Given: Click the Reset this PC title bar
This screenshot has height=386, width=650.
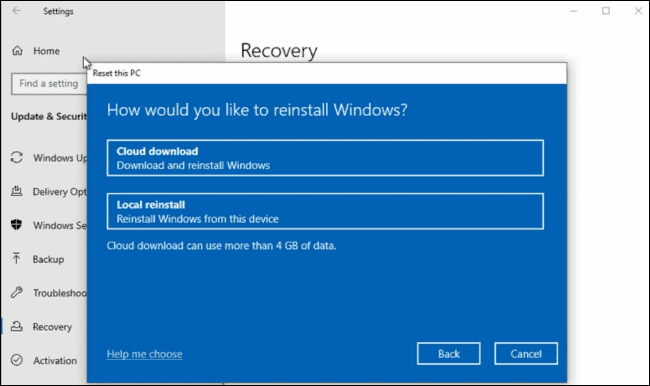Looking at the screenshot, I should 327,73.
